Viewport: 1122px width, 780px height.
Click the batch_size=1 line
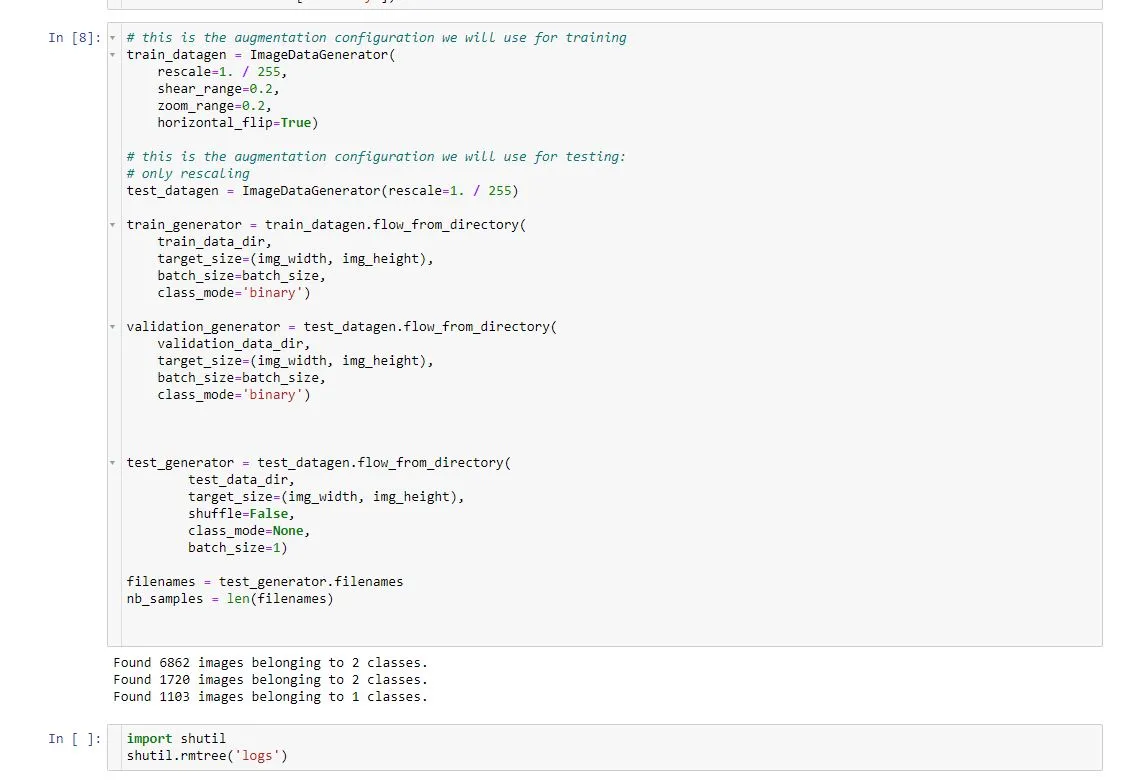coord(237,548)
